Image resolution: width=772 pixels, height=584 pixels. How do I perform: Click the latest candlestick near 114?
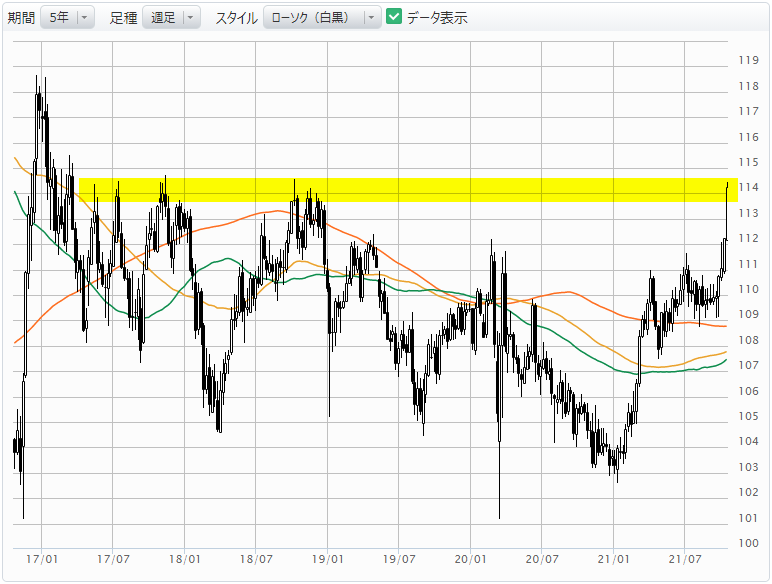[x=727, y=212]
